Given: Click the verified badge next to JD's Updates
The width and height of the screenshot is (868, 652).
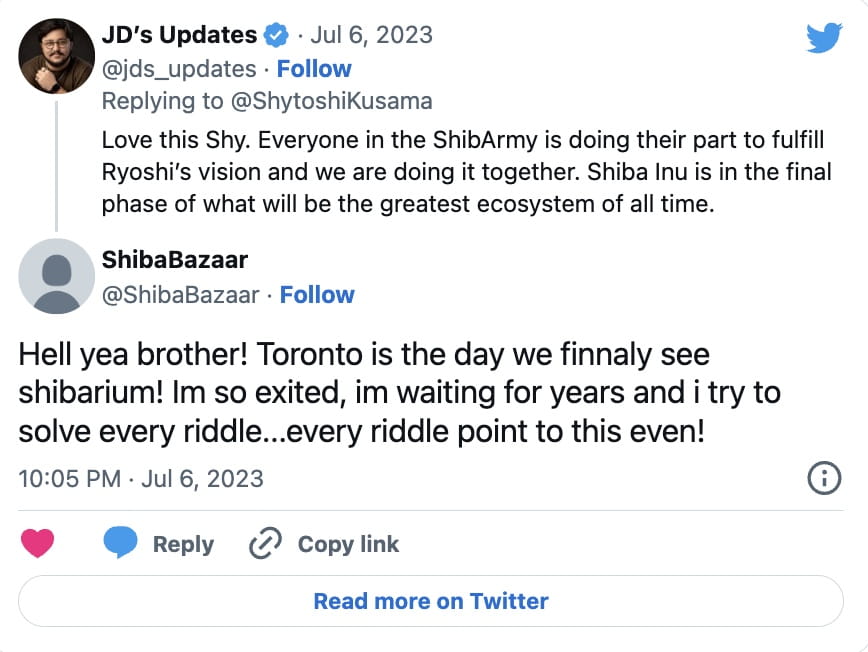Looking at the screenshot, I should (274, 35).
